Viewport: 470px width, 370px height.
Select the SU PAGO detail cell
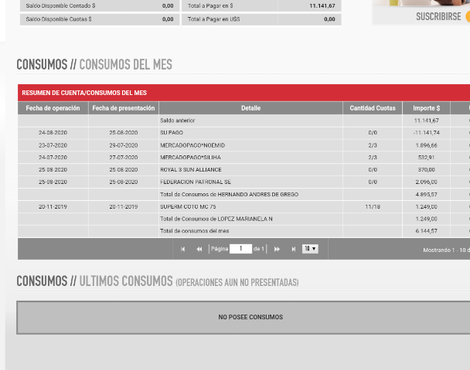(250, 133)
